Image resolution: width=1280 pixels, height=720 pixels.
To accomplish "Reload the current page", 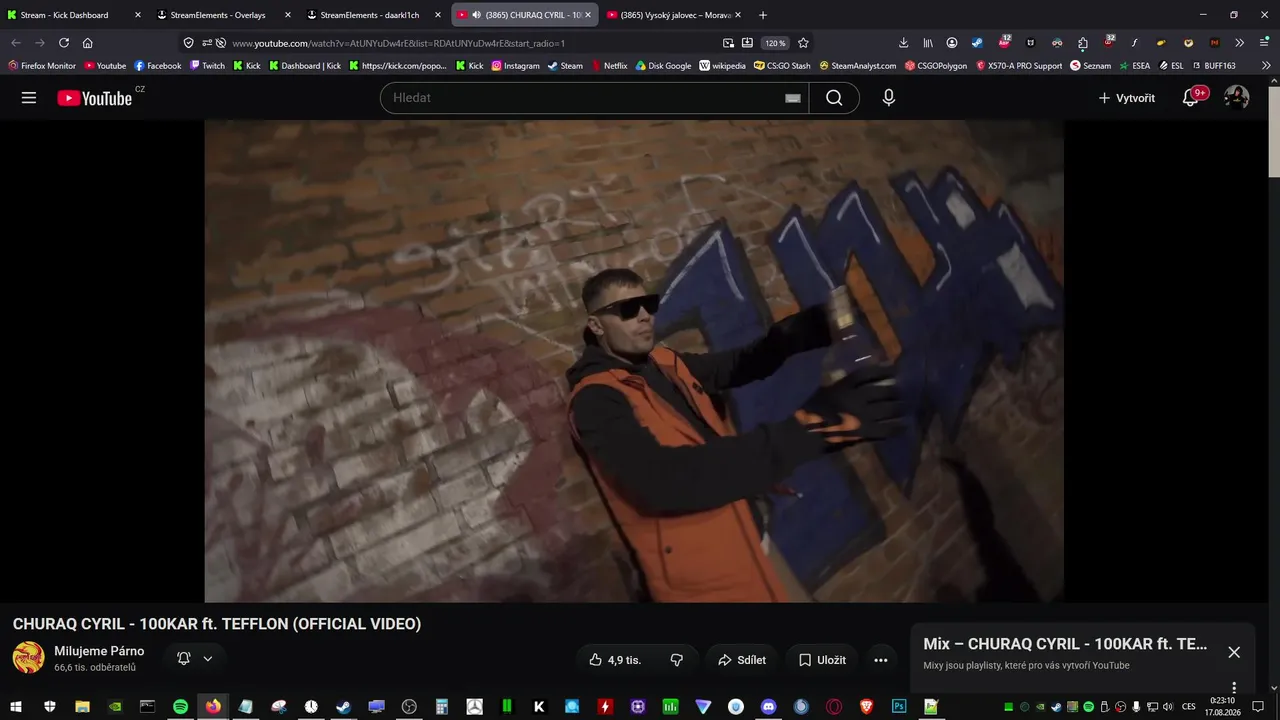I will (64, 43).
